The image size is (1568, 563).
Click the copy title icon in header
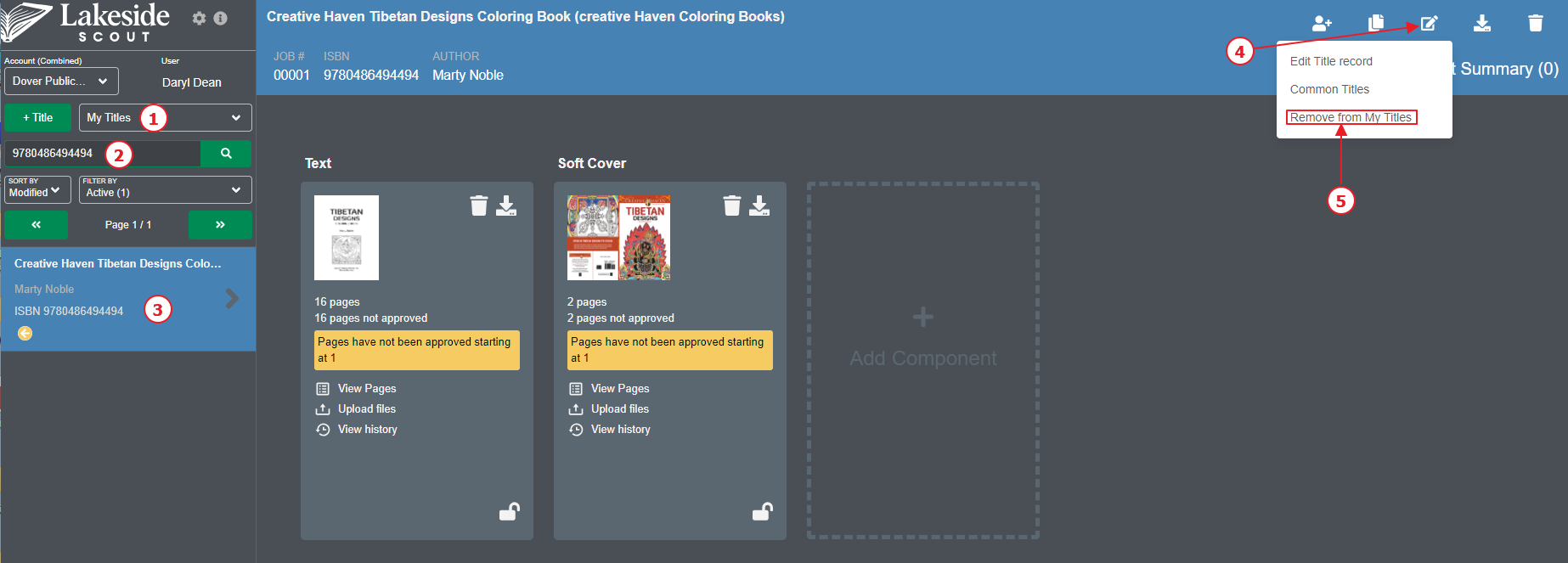(1376, 23)
